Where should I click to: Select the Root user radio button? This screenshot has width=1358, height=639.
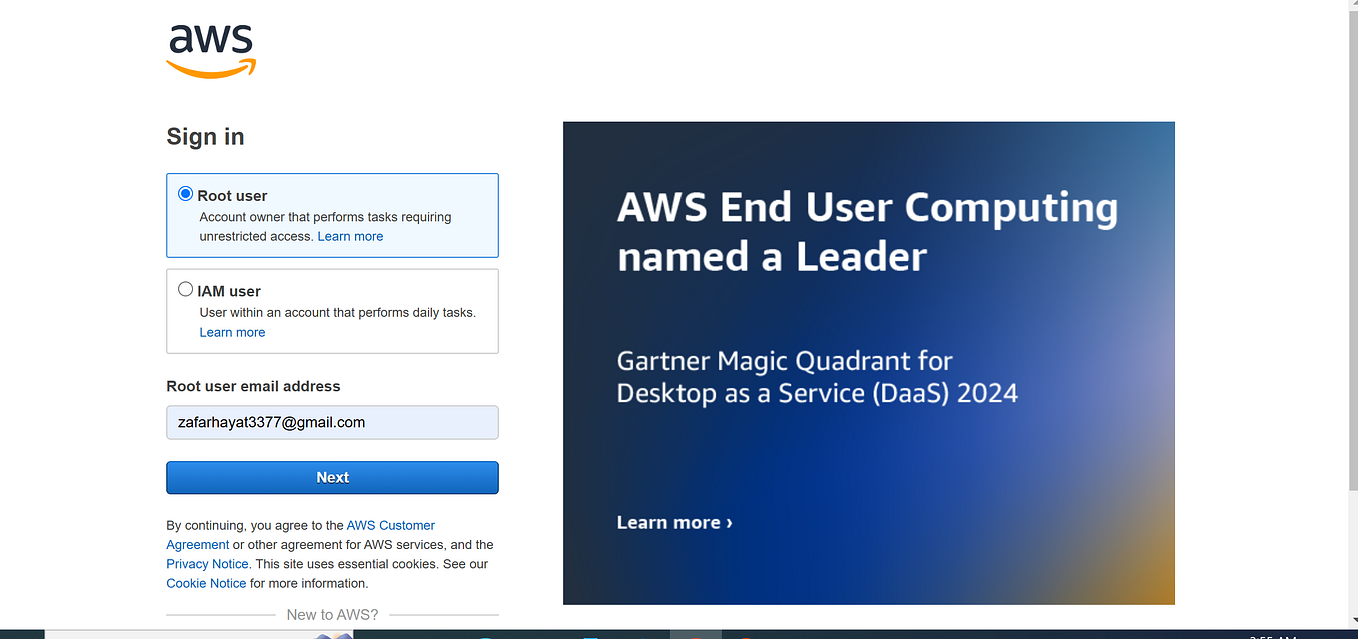185,193
